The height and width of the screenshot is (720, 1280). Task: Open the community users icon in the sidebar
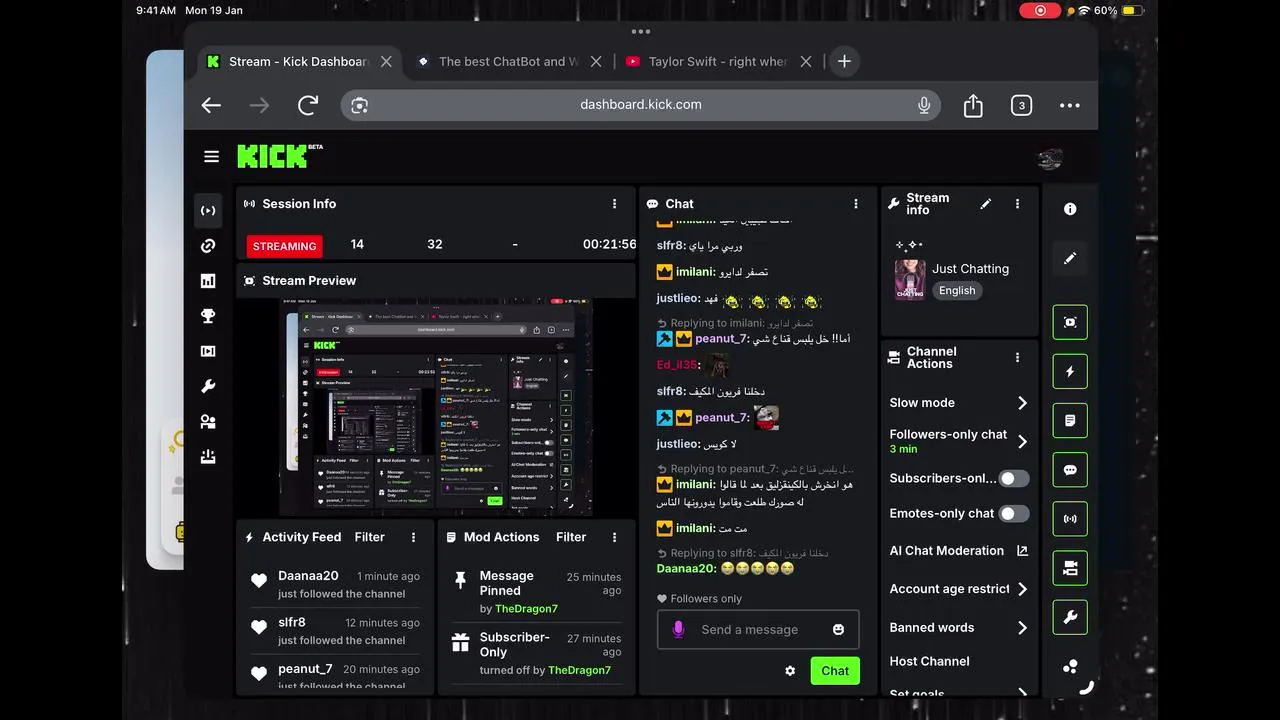[x=208, y=421]
